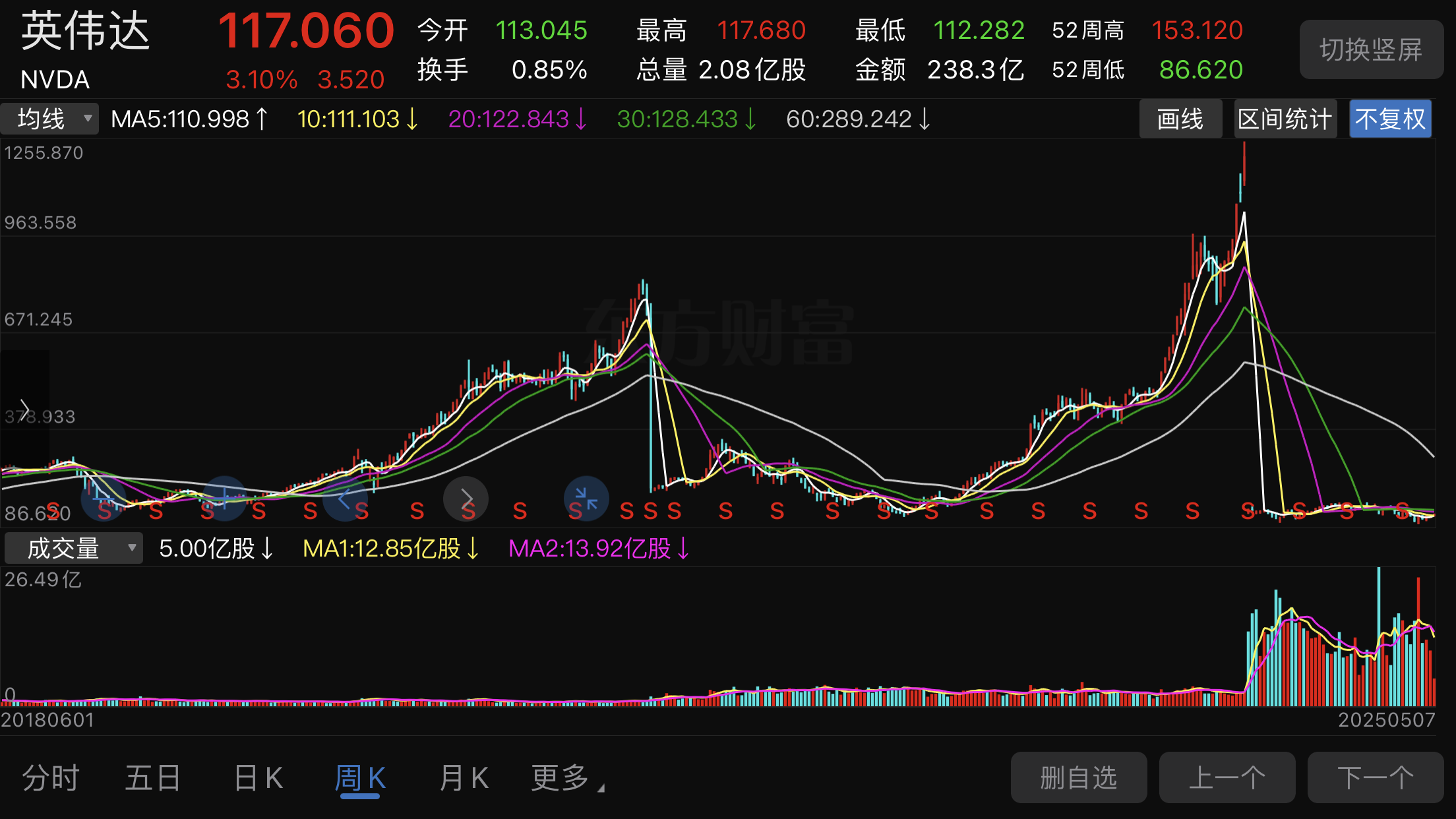Tap the 60:289.242 moving average value
1456x819 pixels.
(859, 119)
